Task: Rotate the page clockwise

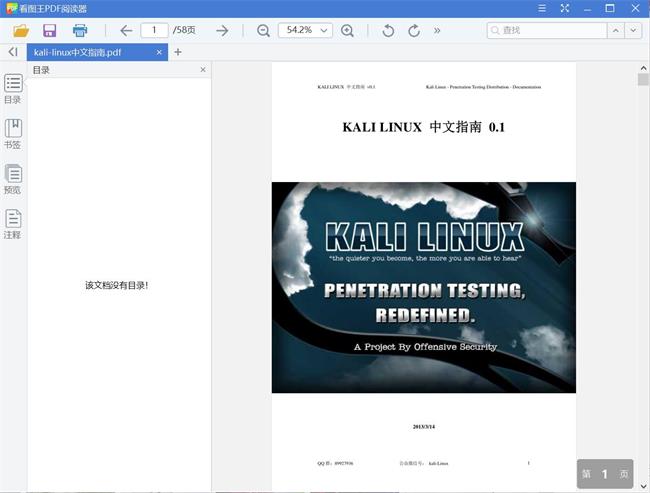Action: (x=414, y=31)
